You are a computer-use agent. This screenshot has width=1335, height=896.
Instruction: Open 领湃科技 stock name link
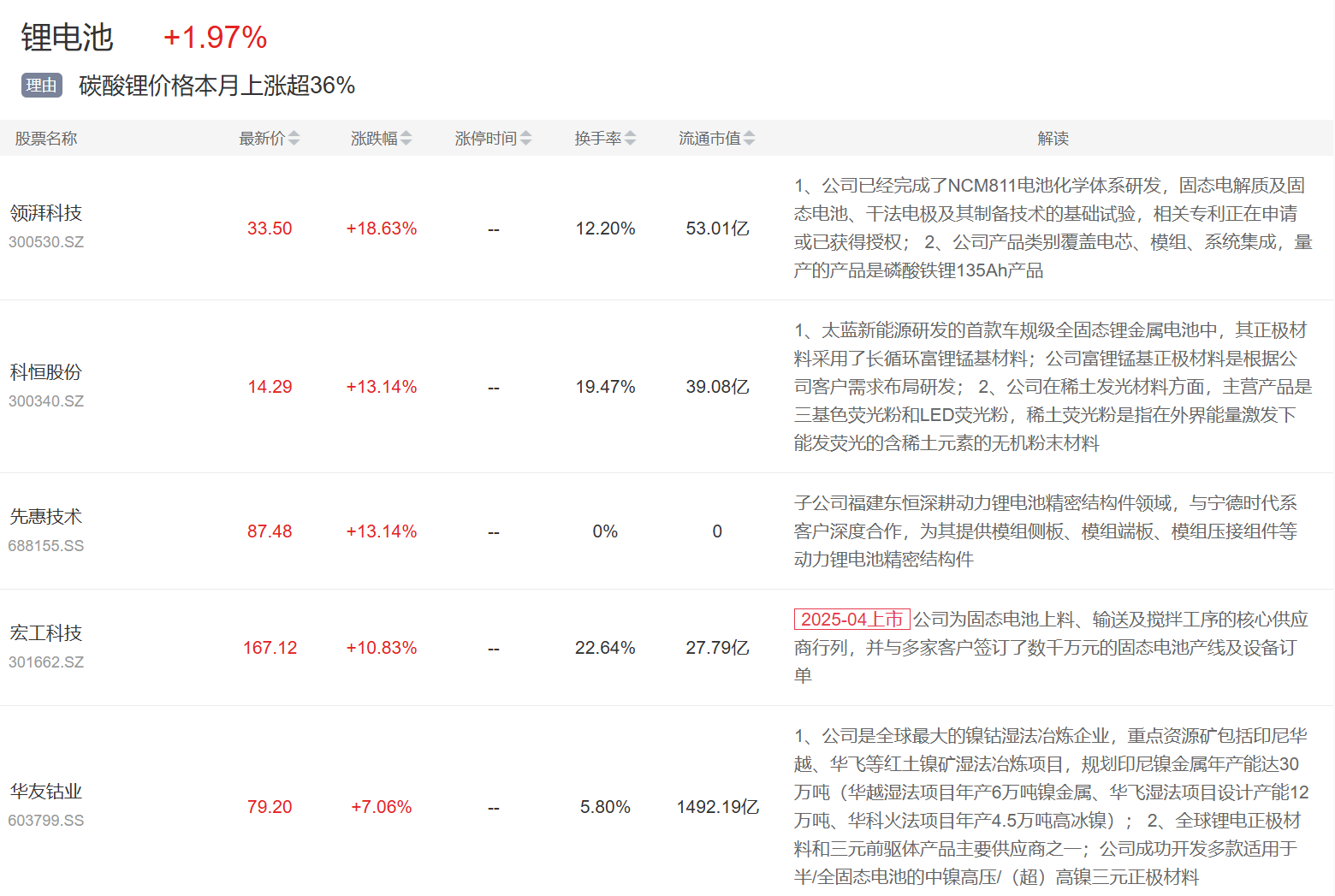(x=46, y=213)
